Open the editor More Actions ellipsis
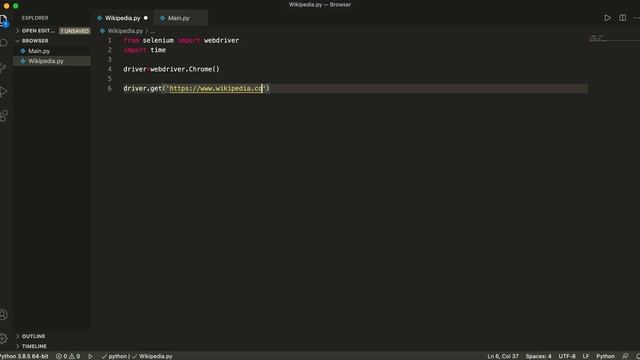This screenshot has height=360, width=640. (637, 18)
